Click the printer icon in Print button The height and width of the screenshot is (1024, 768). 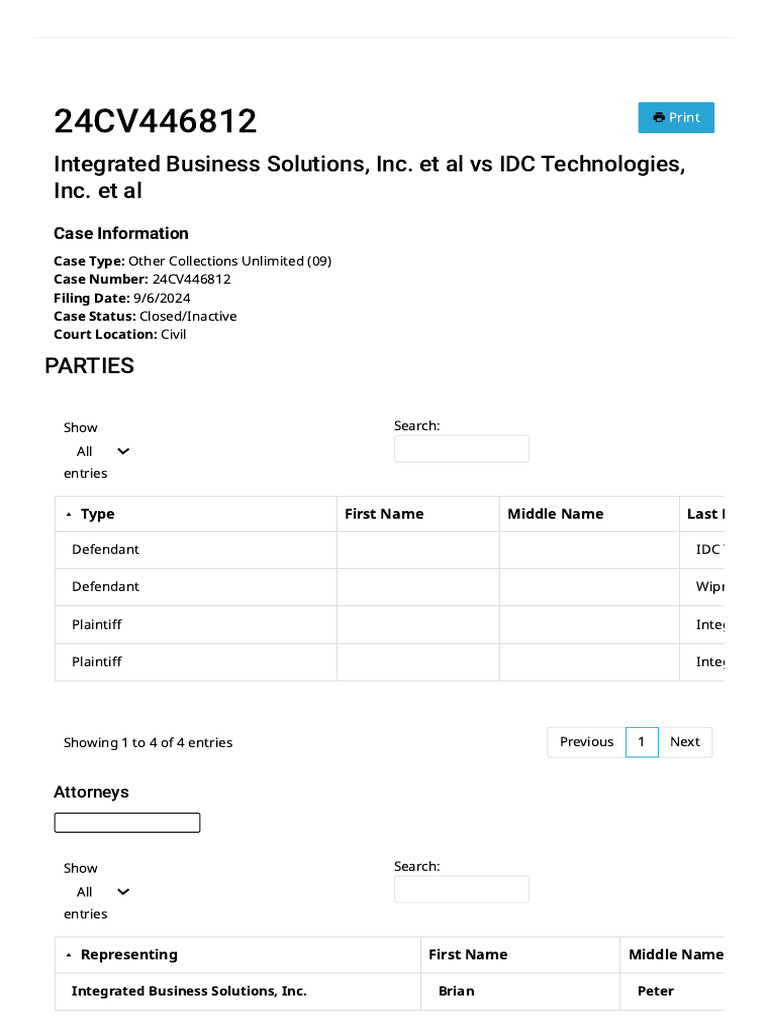coord(659,117)
